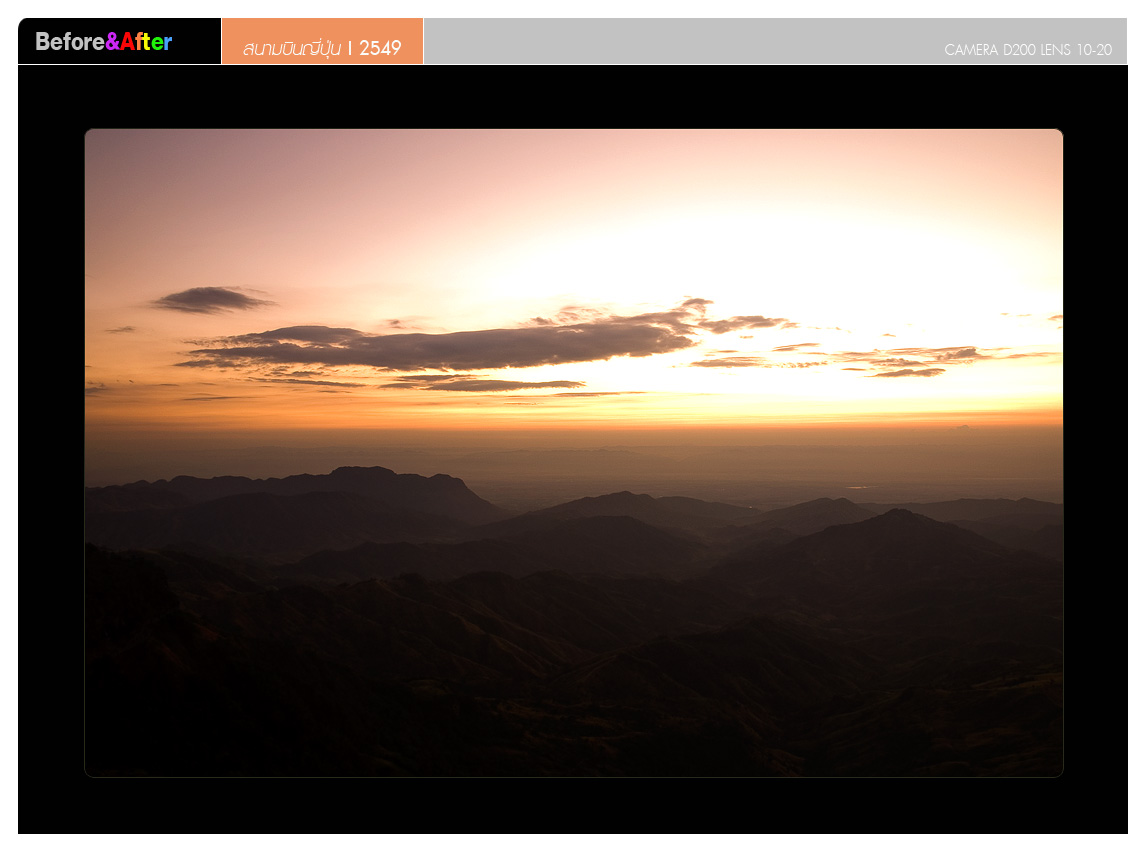Click the 'LENS 10-20' text
The width and height of the screenshot is (1146, 850).
[x=1076, y=50]
